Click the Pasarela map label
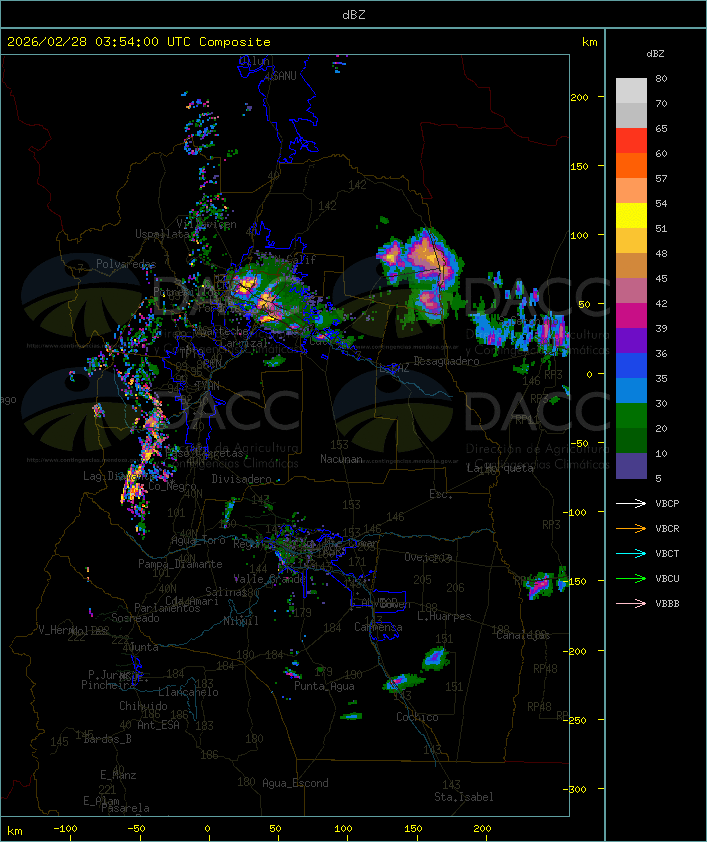Viewport: 707px width, 842px height. 125,808
